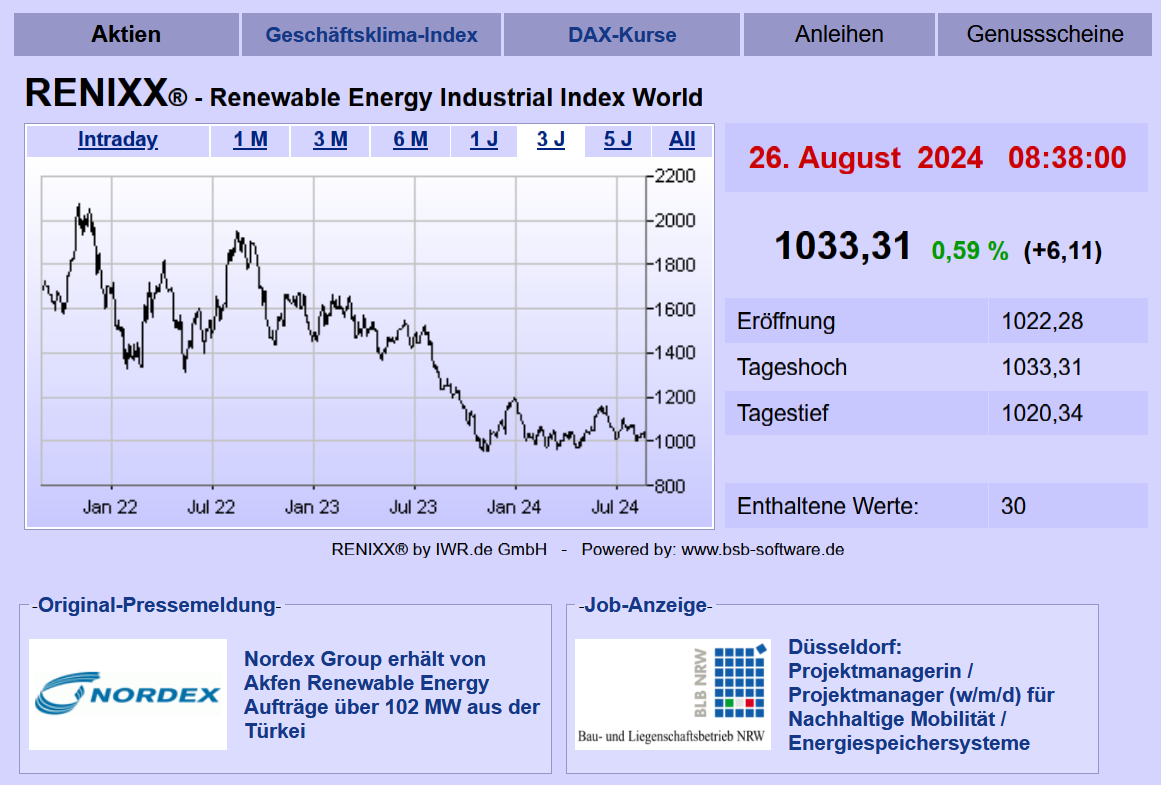Click the RENIXX page heading
Image resolution: width=1161 pixels, height=785 pixels.
point(363,95)
